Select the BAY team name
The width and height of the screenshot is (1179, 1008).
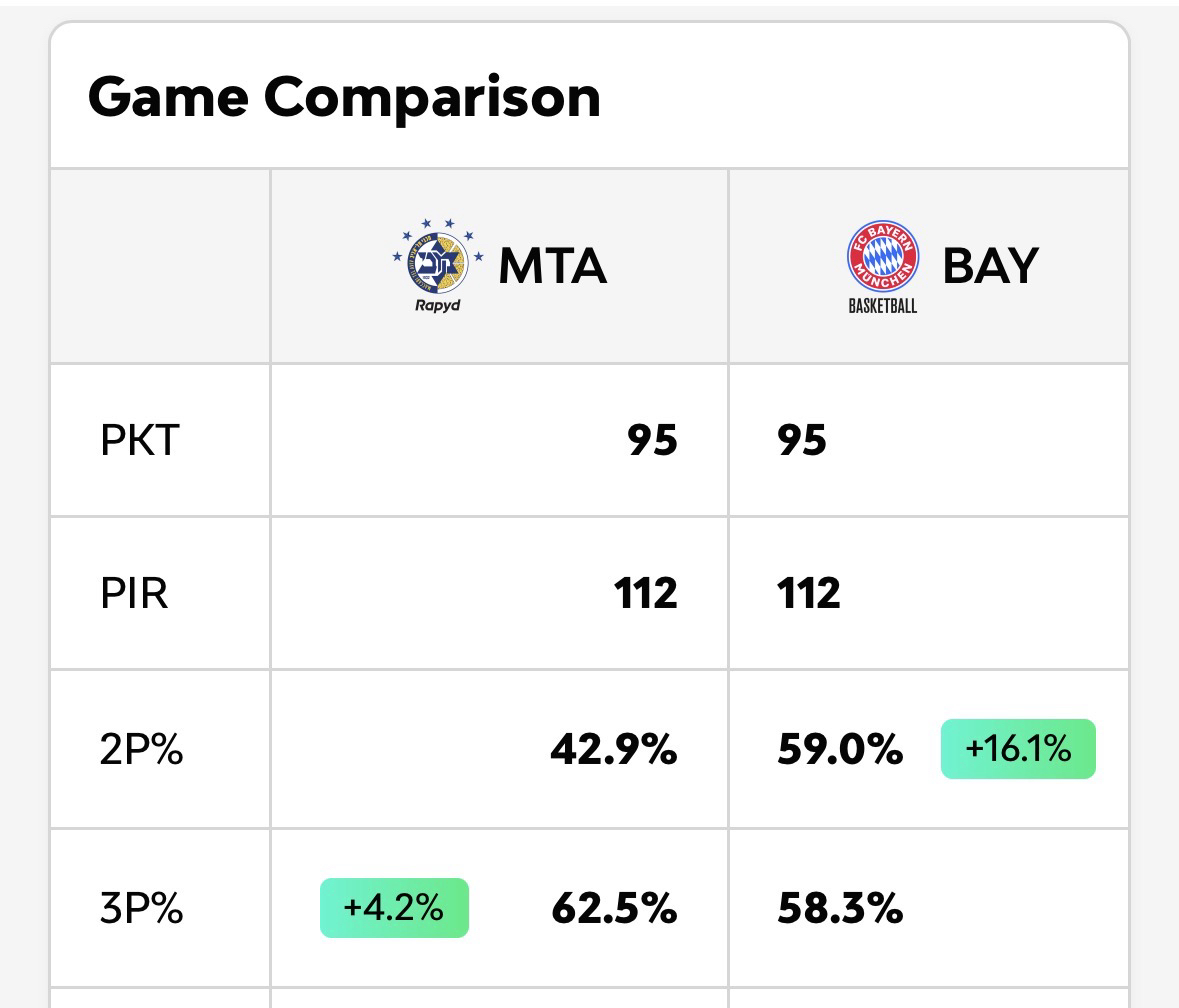click(990, 266)
